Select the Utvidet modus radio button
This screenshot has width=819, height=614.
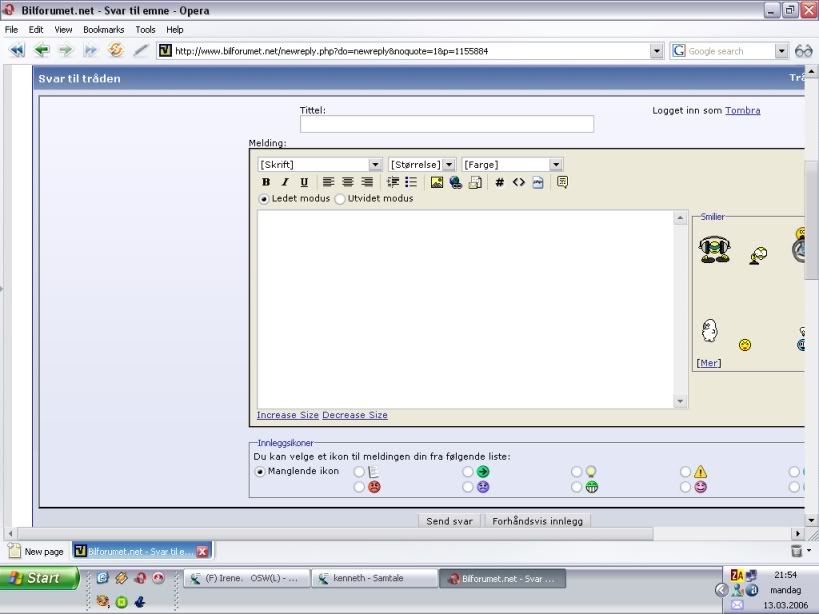pos(340,199)
